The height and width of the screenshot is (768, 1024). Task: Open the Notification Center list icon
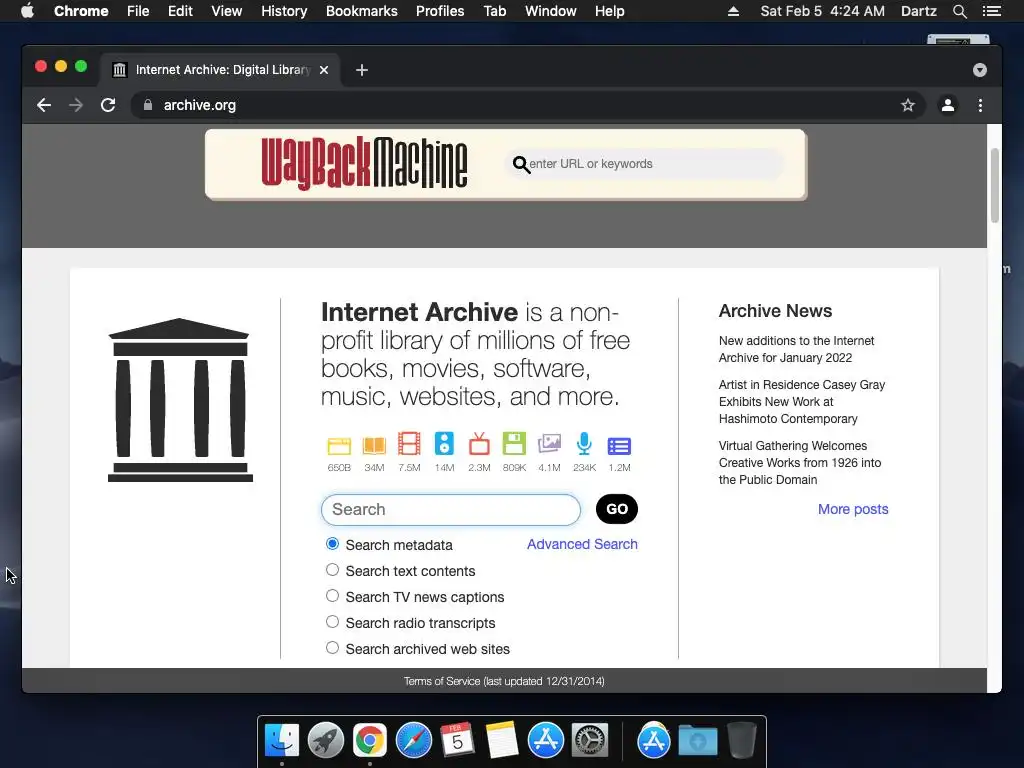[992, 11]
